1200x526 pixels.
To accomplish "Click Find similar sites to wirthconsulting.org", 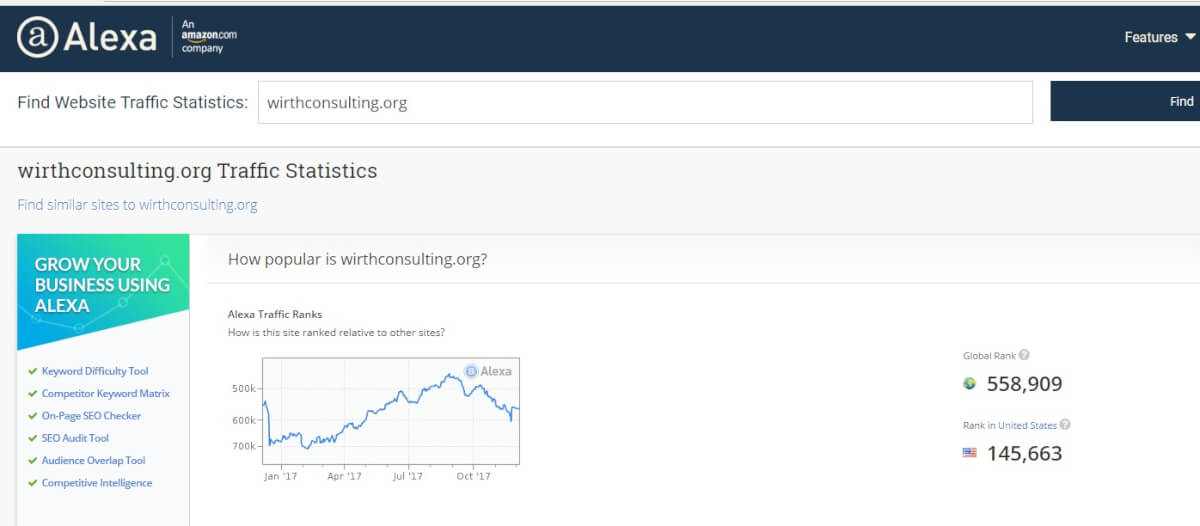I will (137, 205).
